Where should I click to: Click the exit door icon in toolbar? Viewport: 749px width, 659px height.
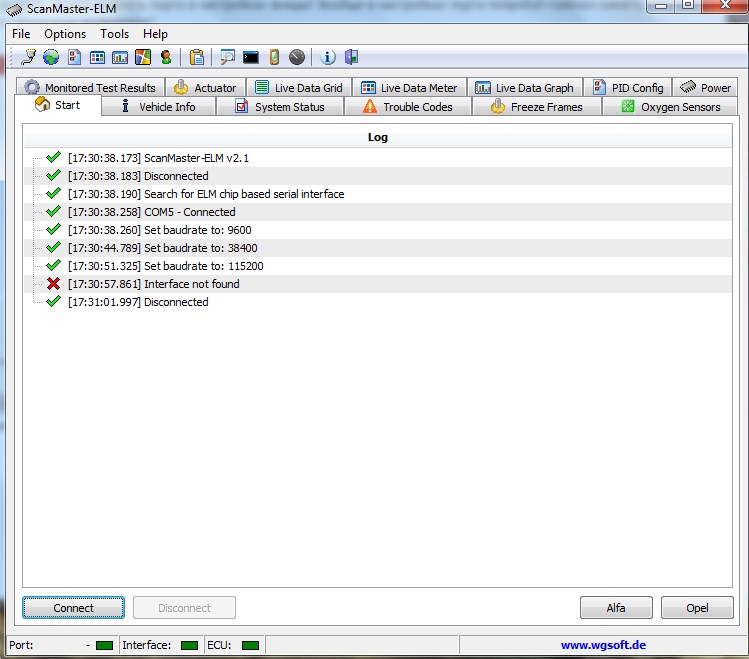pyautogui.click(x=351, y=57)
